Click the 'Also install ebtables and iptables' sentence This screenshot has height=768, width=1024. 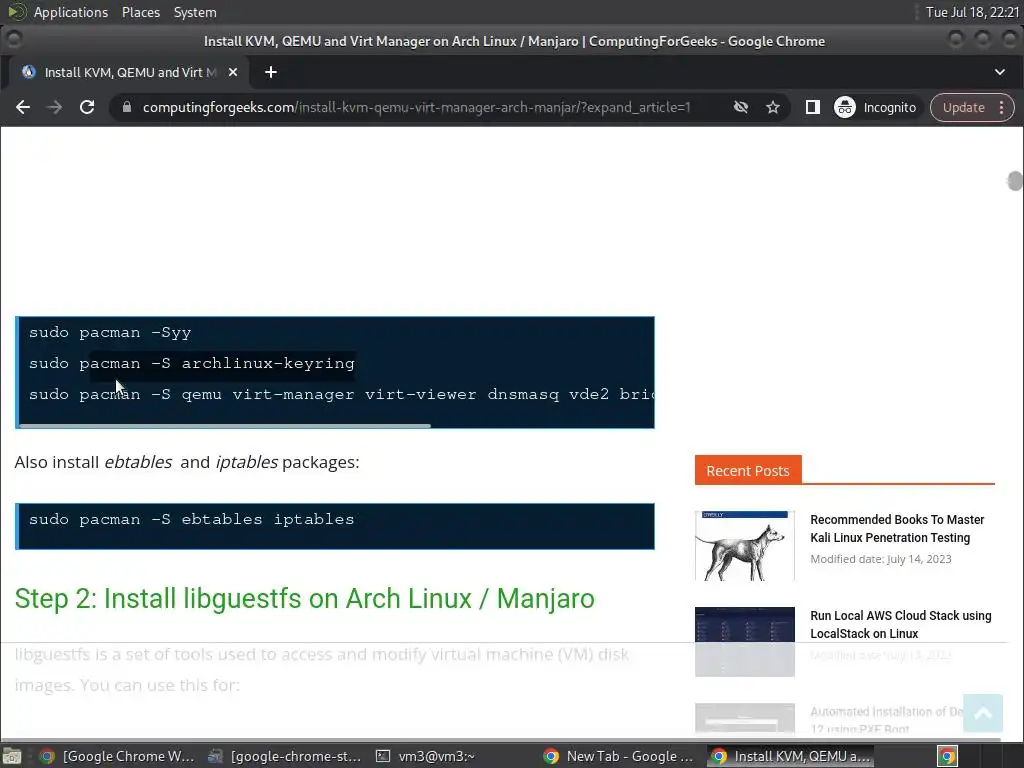click(187, 462)
